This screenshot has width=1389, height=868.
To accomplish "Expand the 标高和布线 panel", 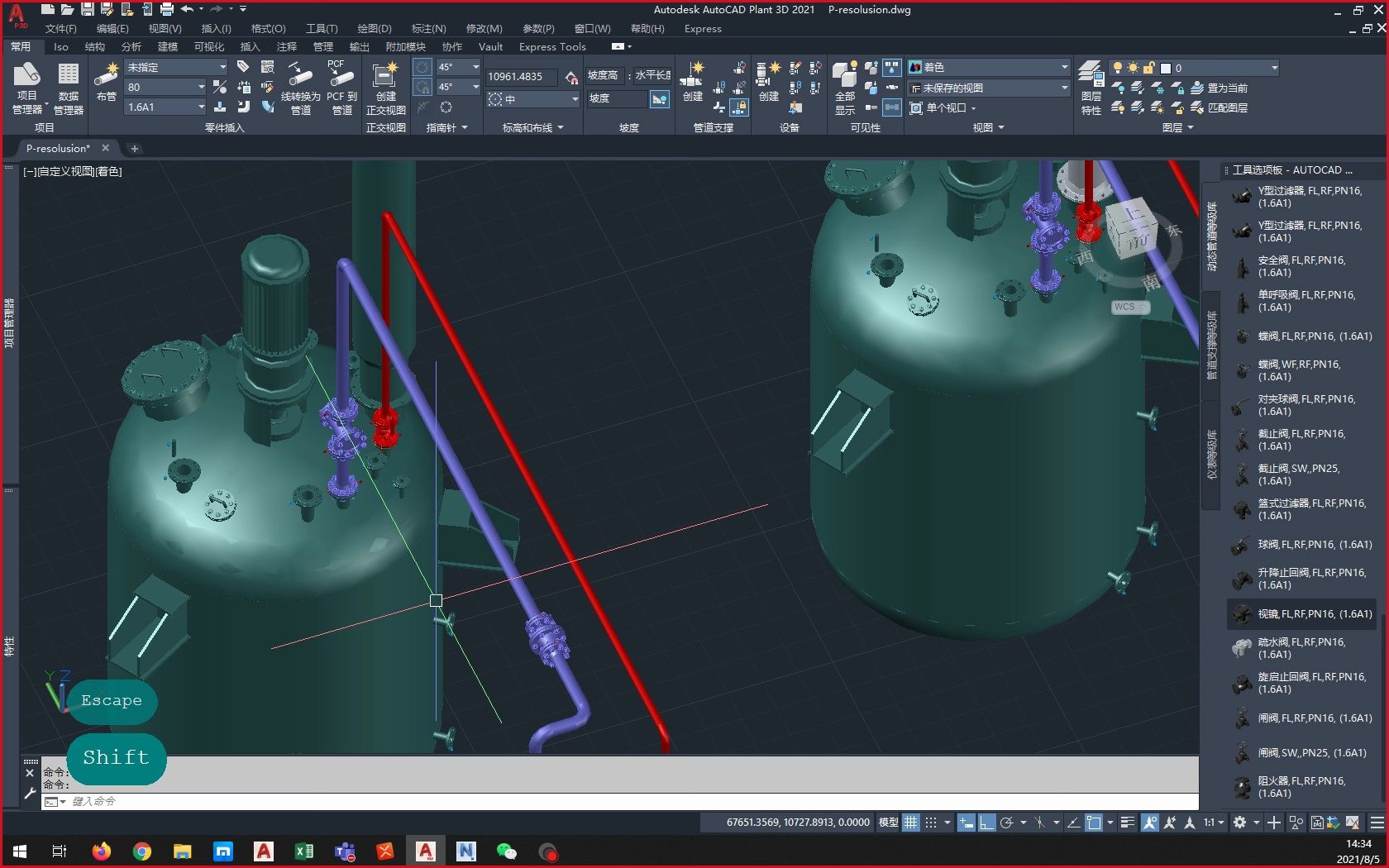I will click(x=532, y=127).
